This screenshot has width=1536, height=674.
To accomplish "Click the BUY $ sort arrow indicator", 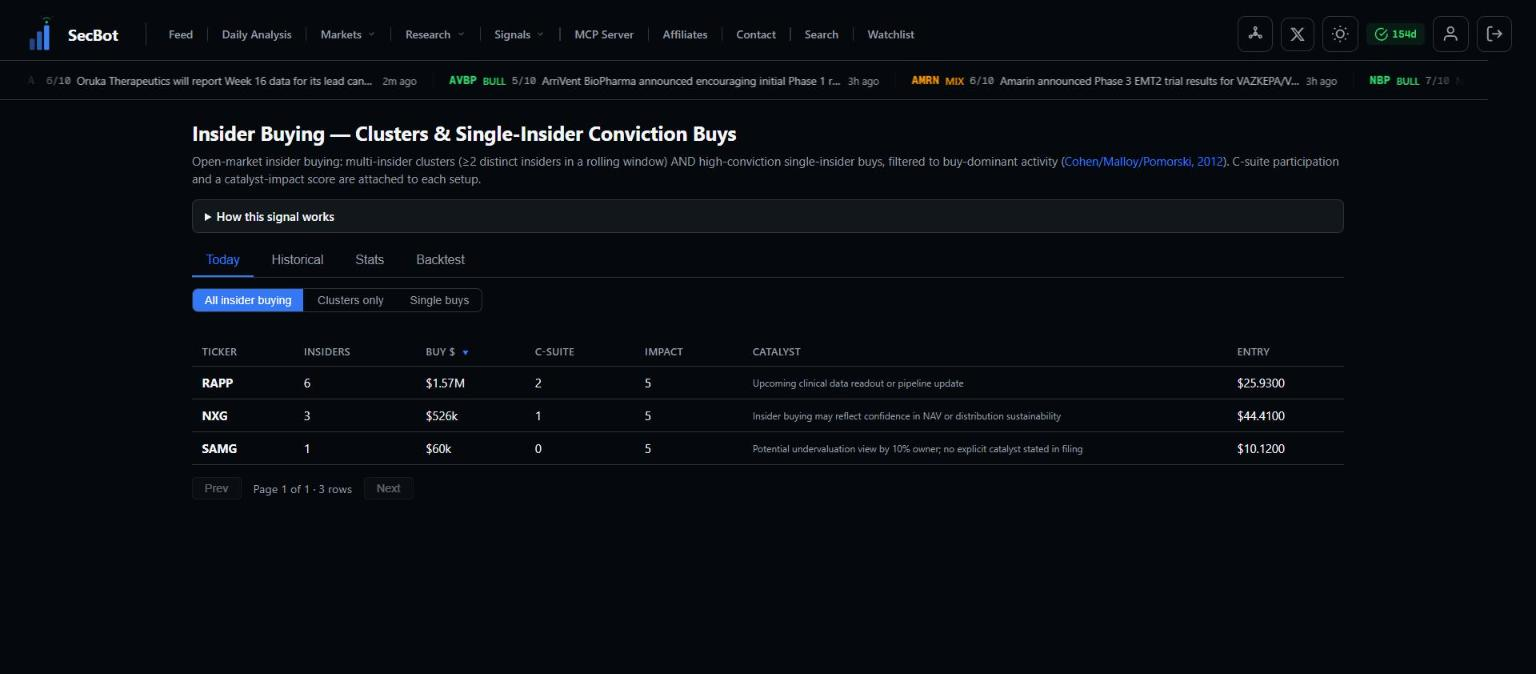I will tap(465, 352).
